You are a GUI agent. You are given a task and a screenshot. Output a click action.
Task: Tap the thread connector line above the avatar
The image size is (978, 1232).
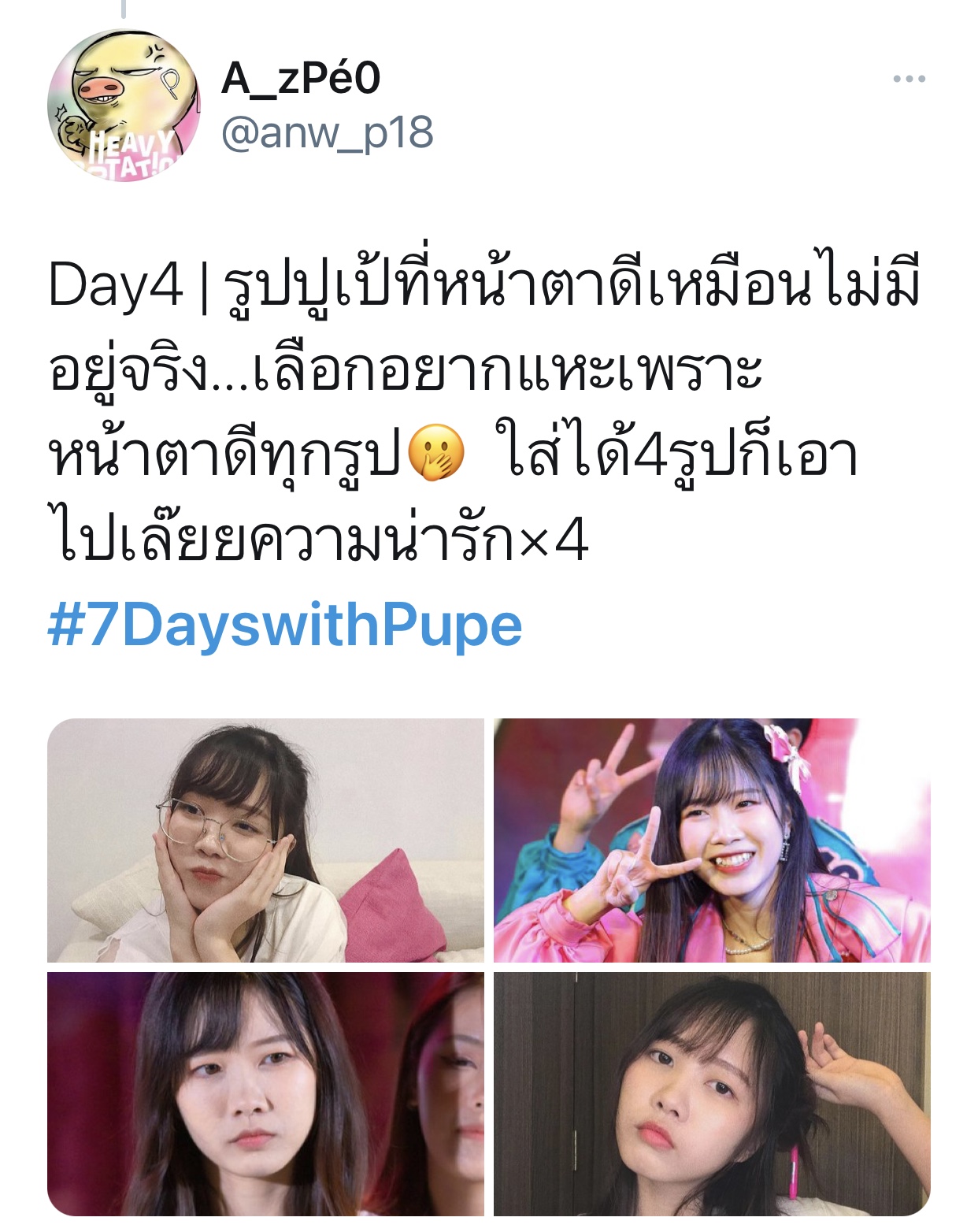pyautogui.click(x=123, y=9)
